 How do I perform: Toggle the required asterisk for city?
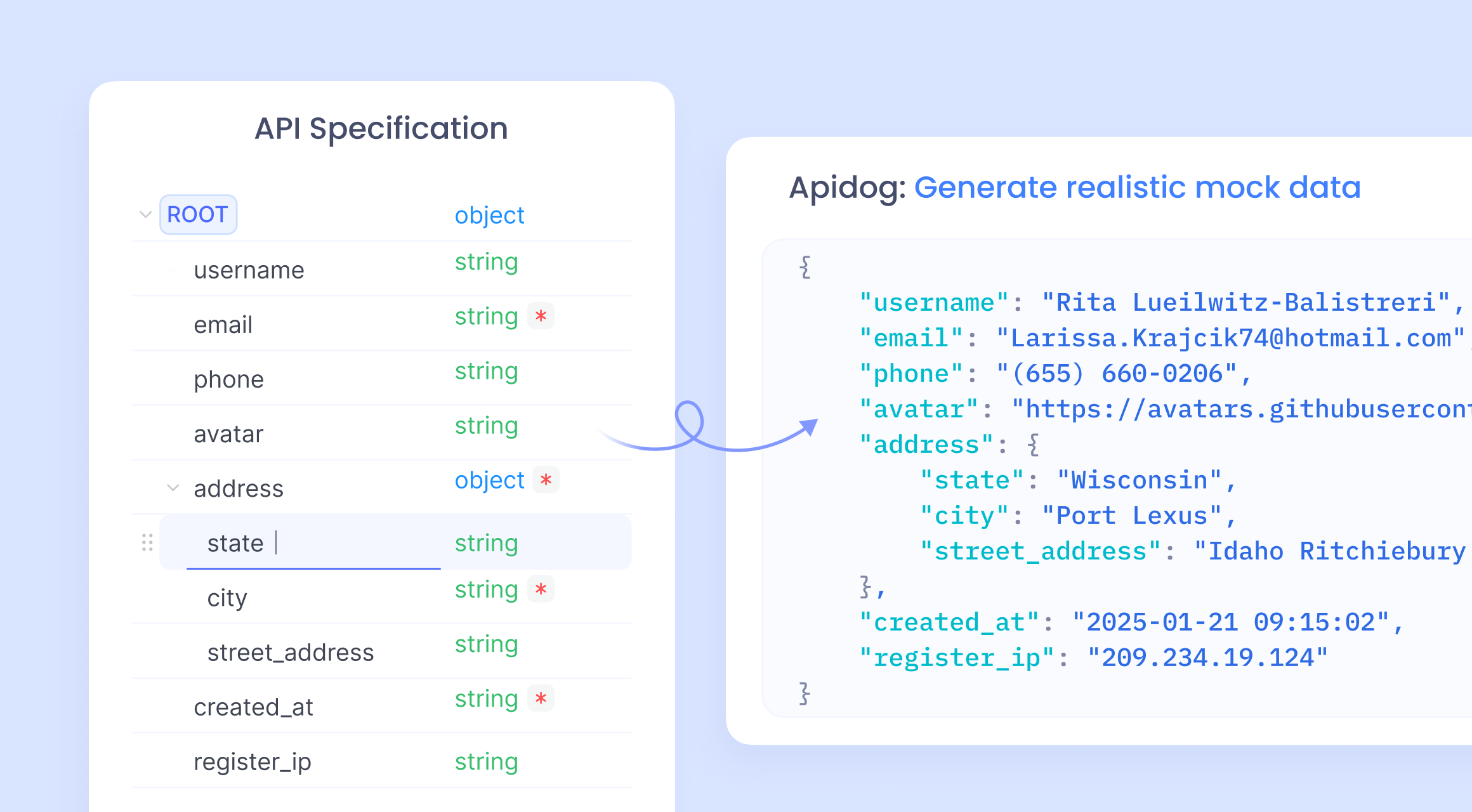(x=541, y=589)
